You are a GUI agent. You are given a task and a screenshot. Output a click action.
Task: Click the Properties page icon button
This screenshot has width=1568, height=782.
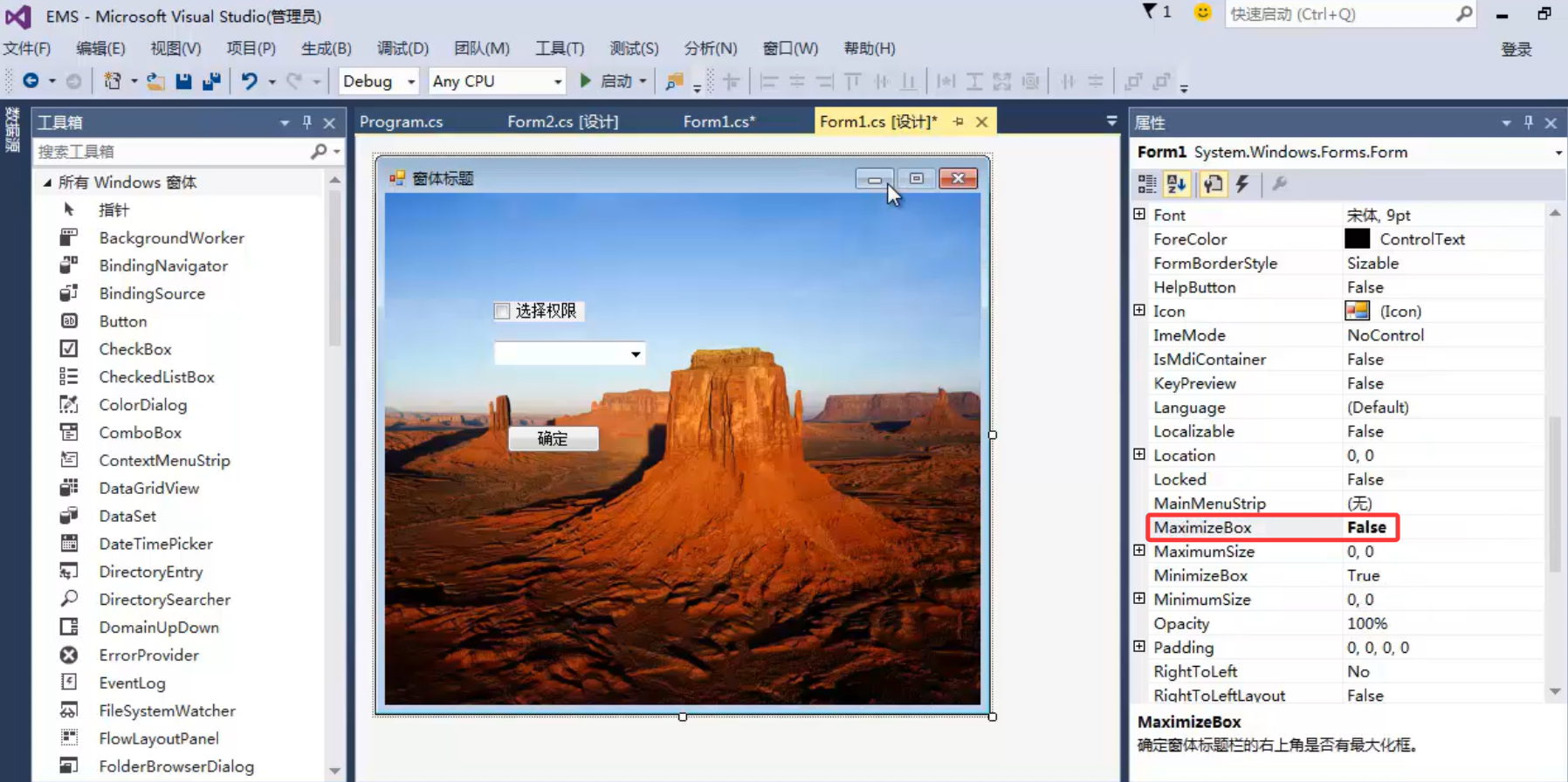tap(1279, 183)
